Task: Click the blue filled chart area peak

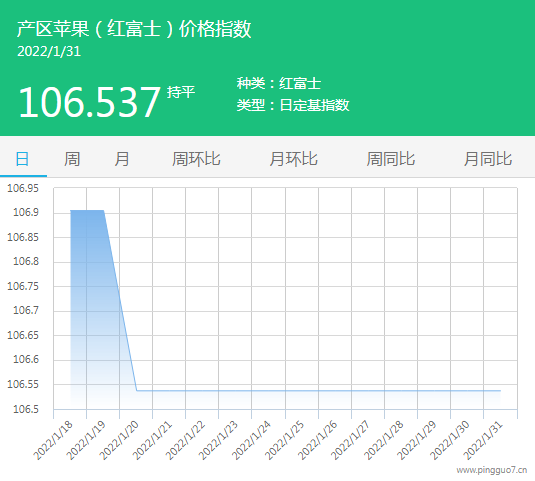Action: coord(87,218)
